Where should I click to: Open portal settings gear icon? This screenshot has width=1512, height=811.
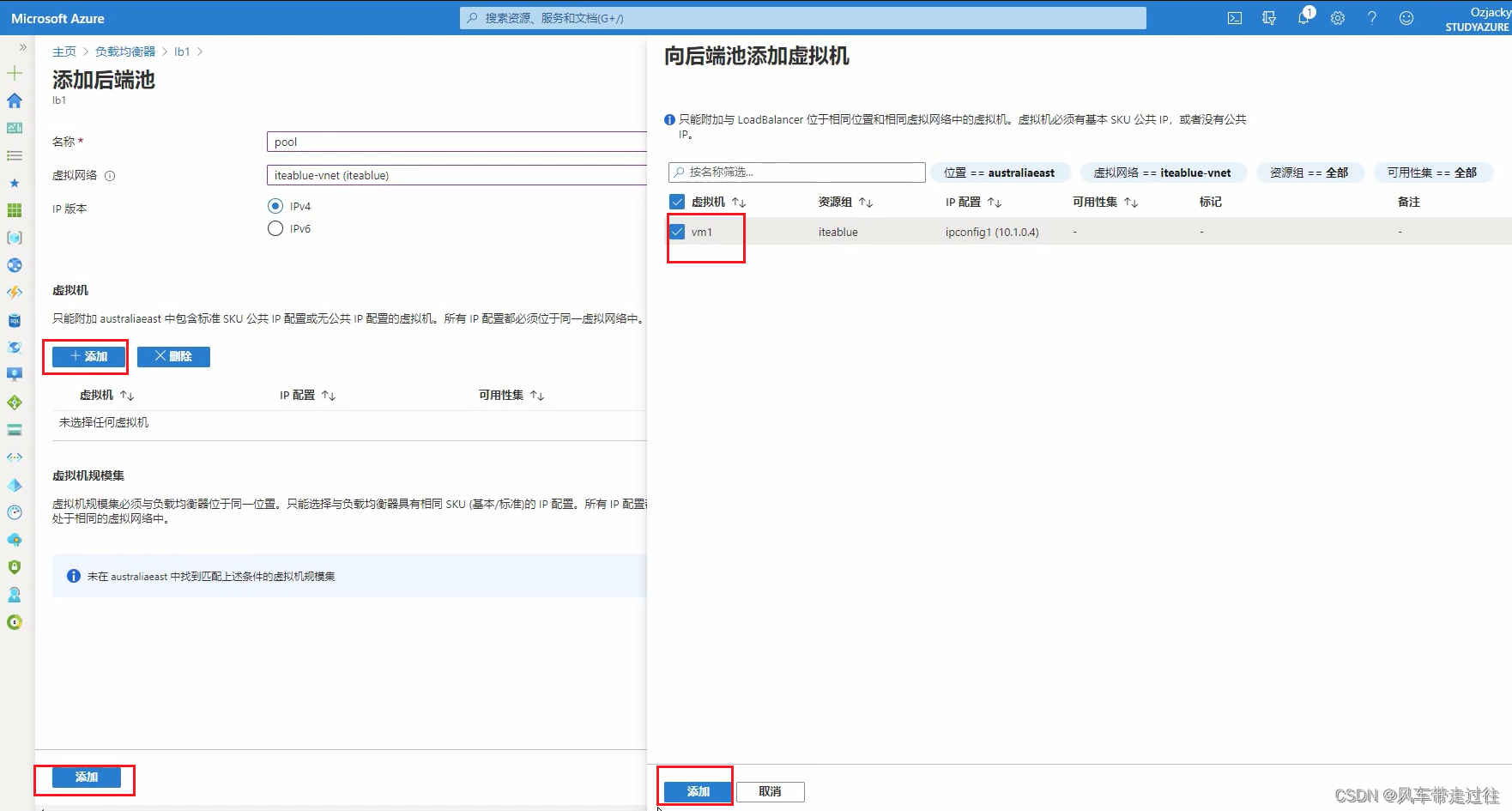pos(1338,18)
